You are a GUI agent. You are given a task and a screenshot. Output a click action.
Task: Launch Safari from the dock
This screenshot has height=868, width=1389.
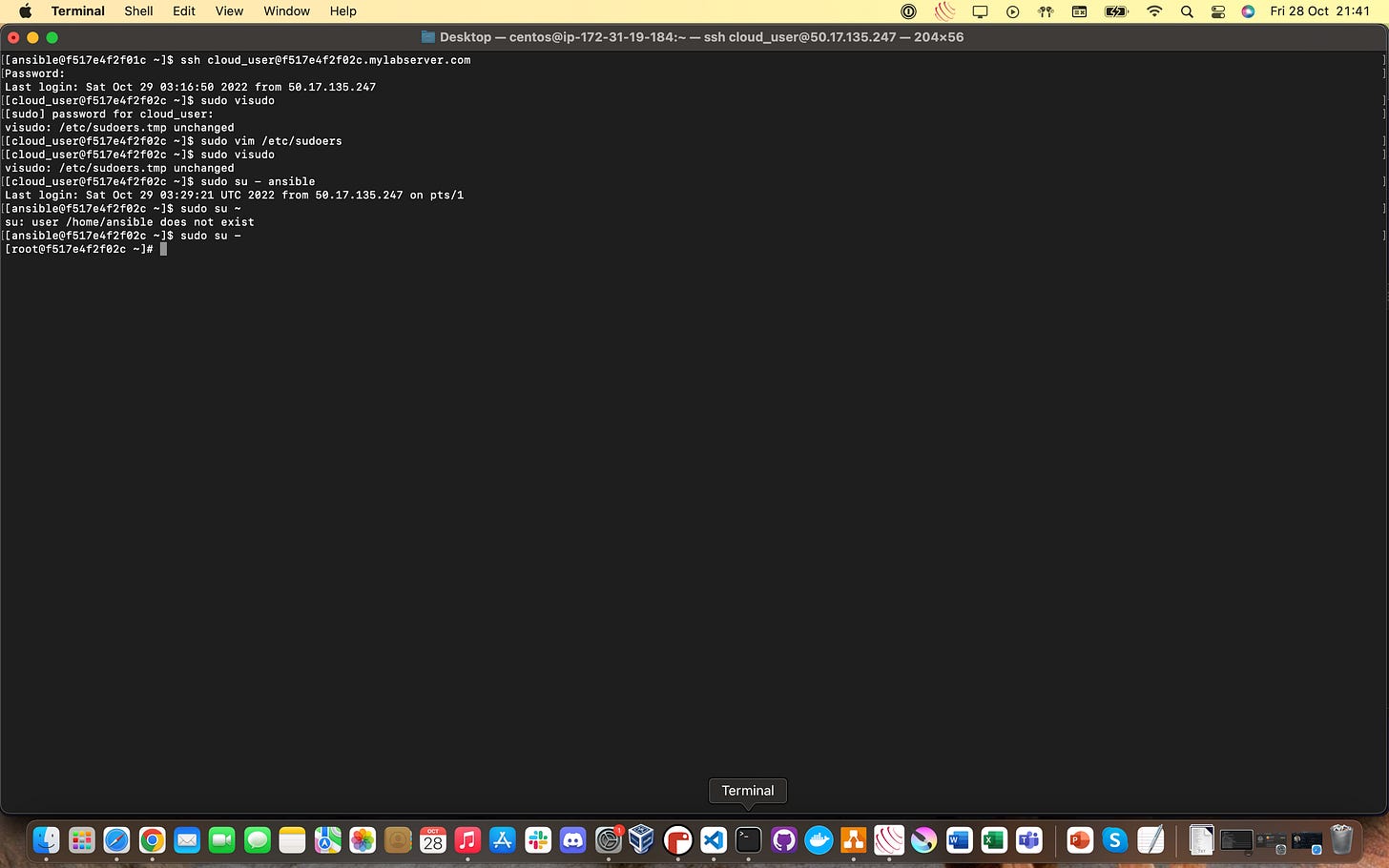pyautogui.click(x=116, y=840)
